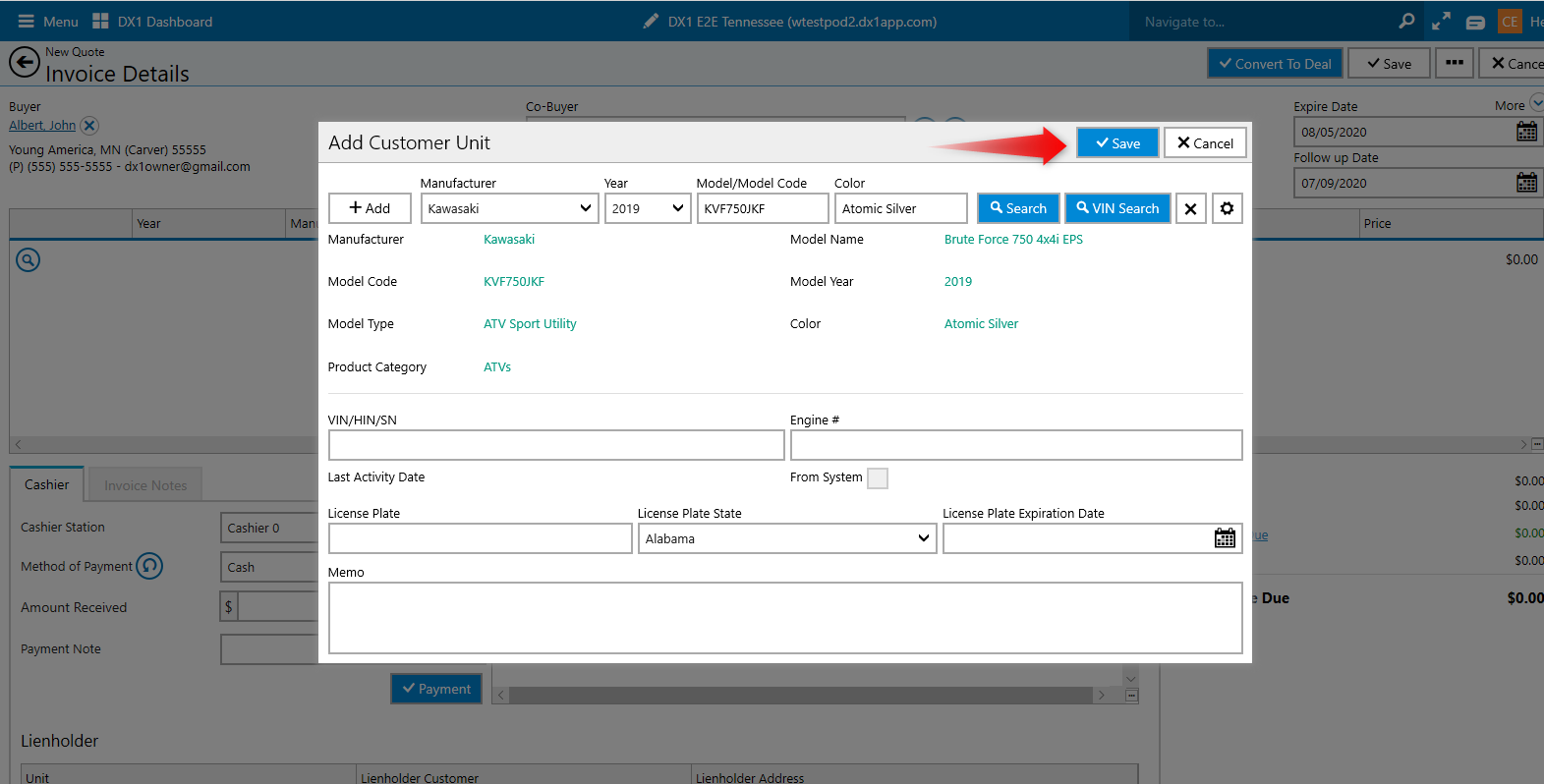Image resolution: width=1544 pixels, height=784 pixels.
Task: Open the chat messages icon in the top bar
Action: [x=1475, y=22]
